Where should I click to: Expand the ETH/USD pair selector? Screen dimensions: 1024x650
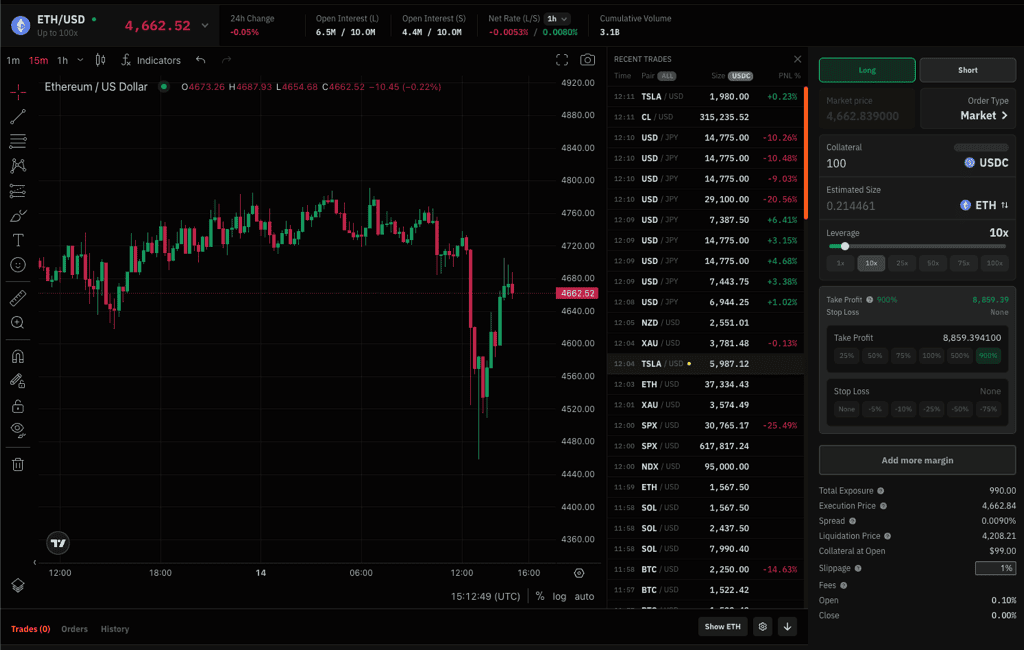point(205,26)
